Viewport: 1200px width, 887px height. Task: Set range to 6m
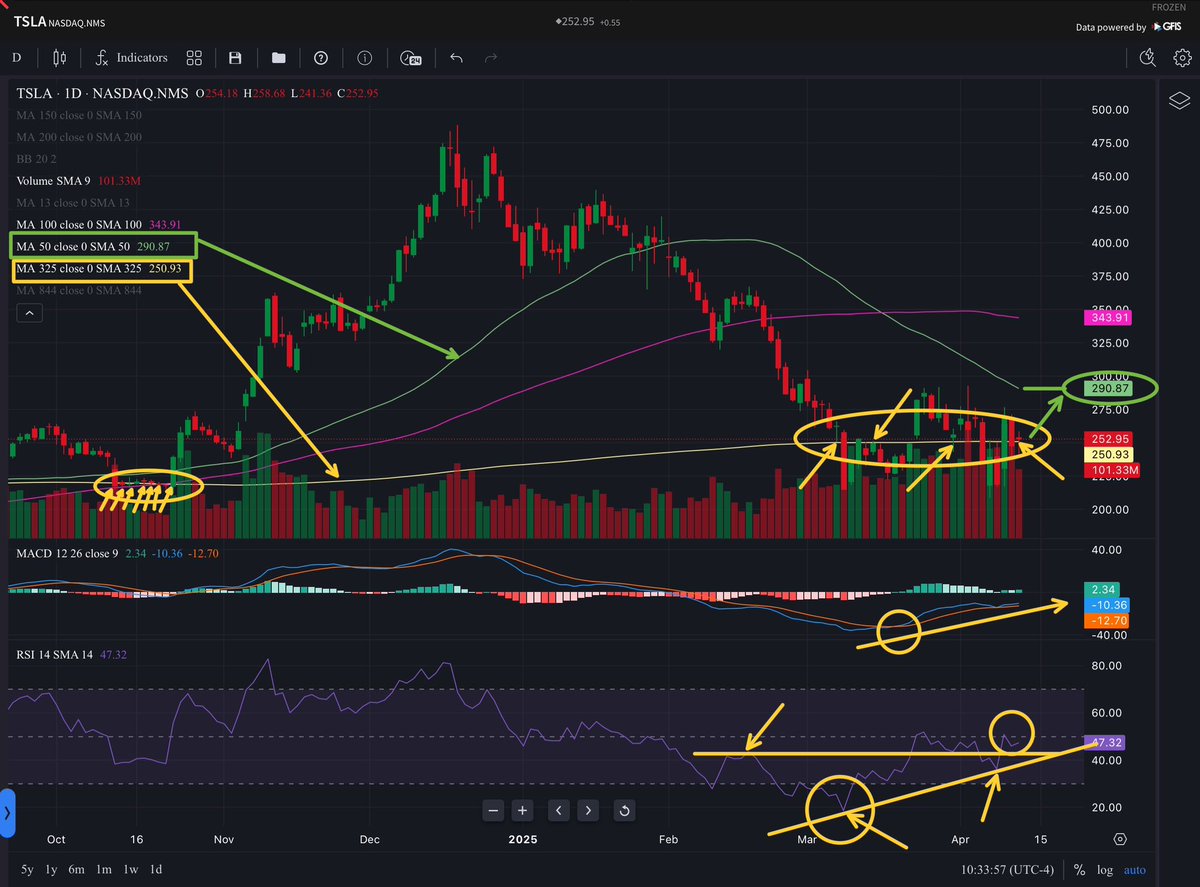[78, 869]
